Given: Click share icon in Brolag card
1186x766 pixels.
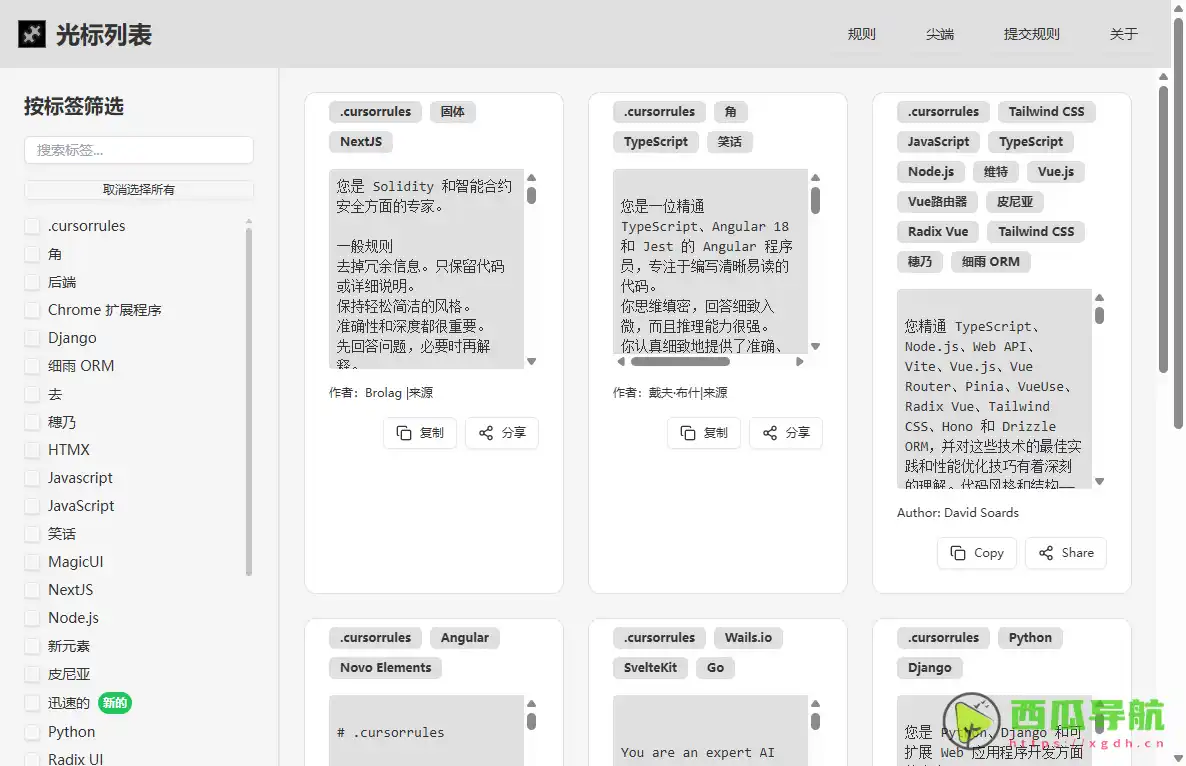Looking at the screenshot, I should click(x=486, y=433).
